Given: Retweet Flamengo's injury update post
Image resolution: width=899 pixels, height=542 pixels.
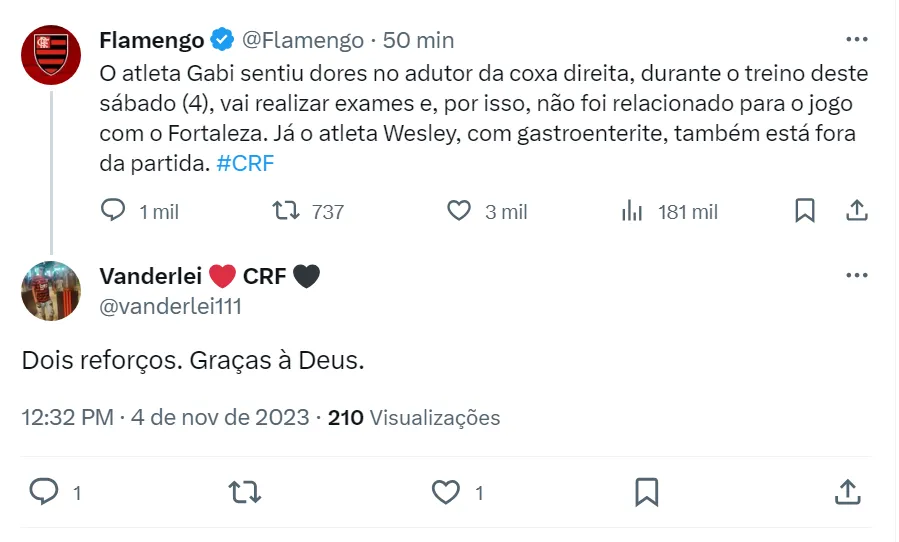Looking at the screenshot, I should click(285, 211).
